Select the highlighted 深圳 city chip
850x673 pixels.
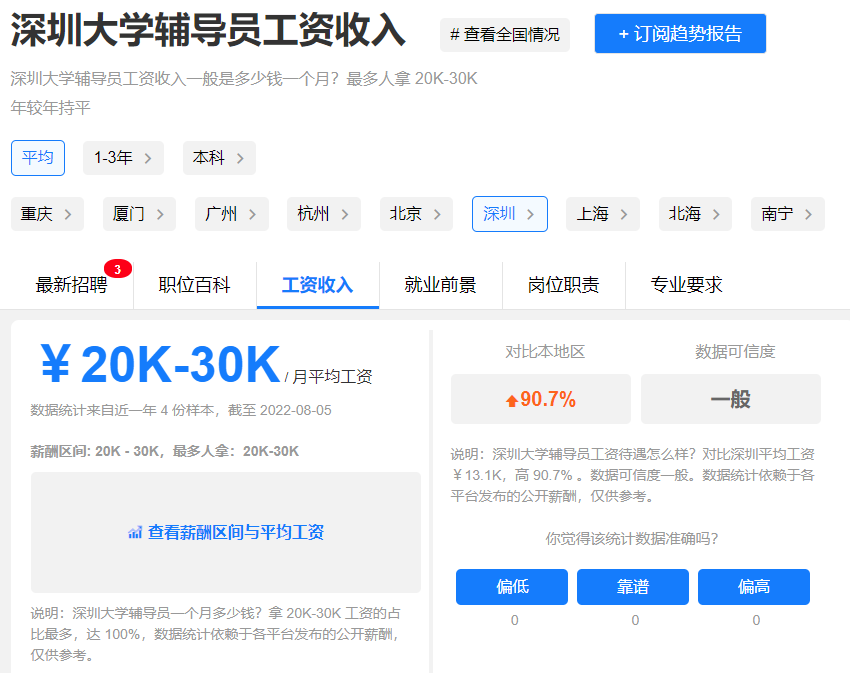(x=510, y=214)
